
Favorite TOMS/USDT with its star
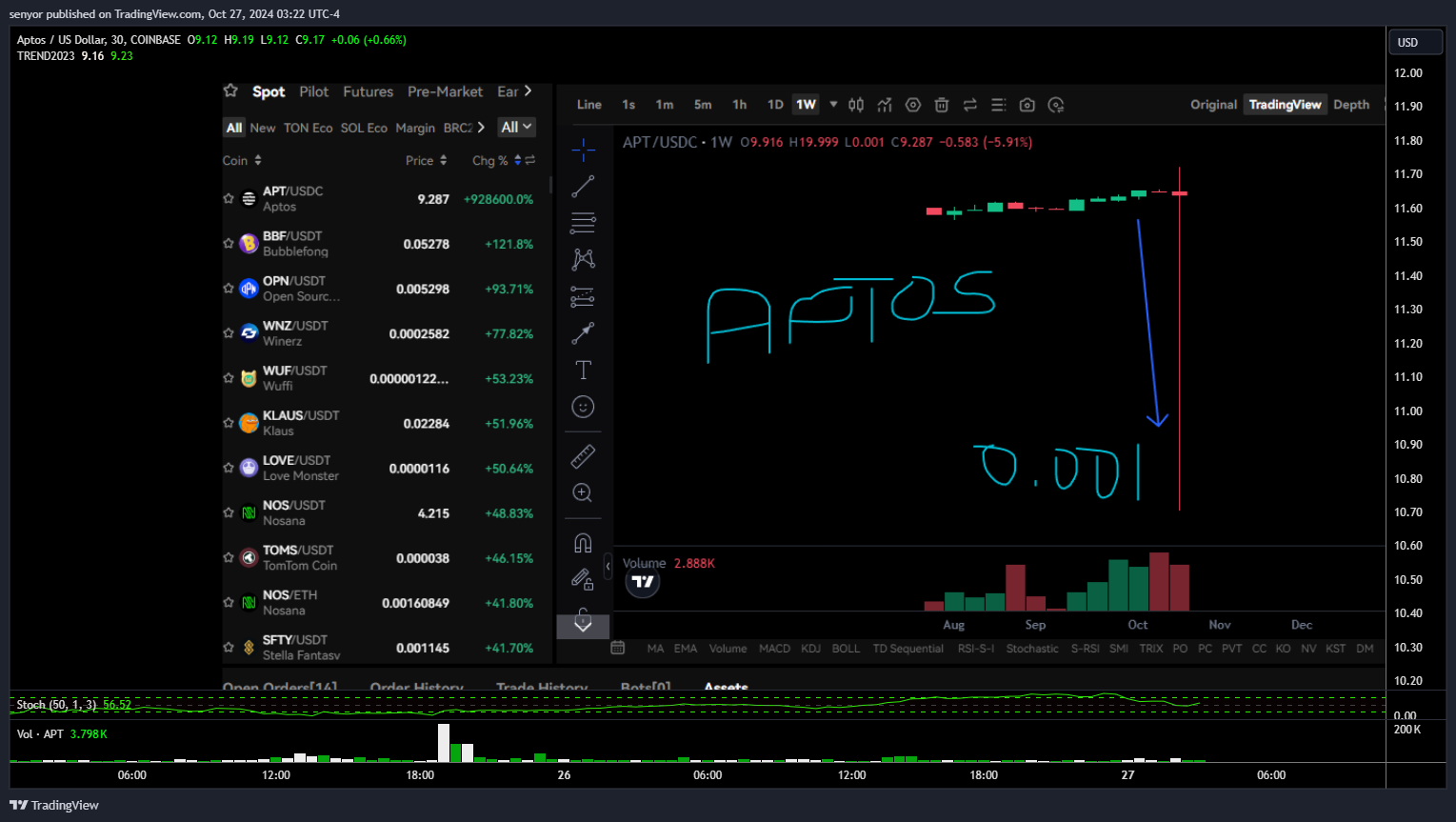tap(229, 557)
